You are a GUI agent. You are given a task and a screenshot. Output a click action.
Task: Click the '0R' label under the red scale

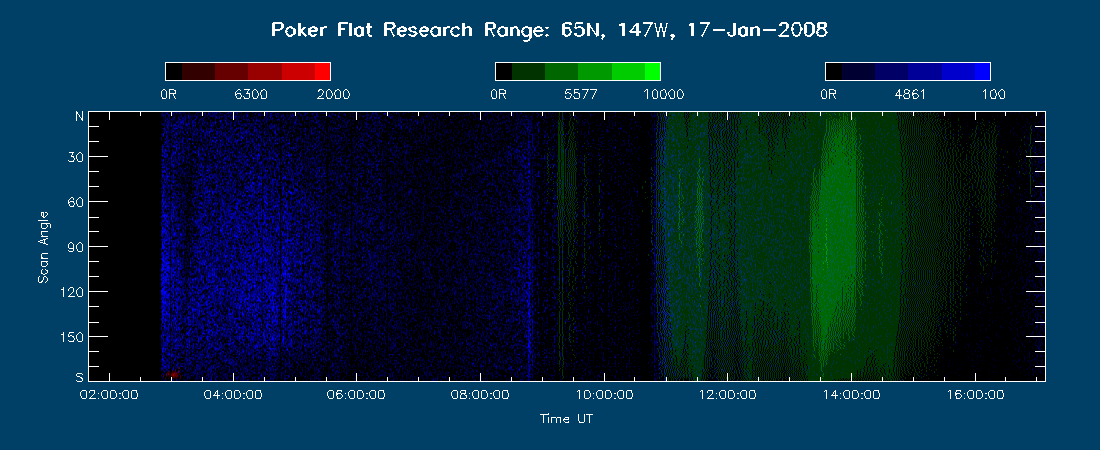[x=168, y=95]
